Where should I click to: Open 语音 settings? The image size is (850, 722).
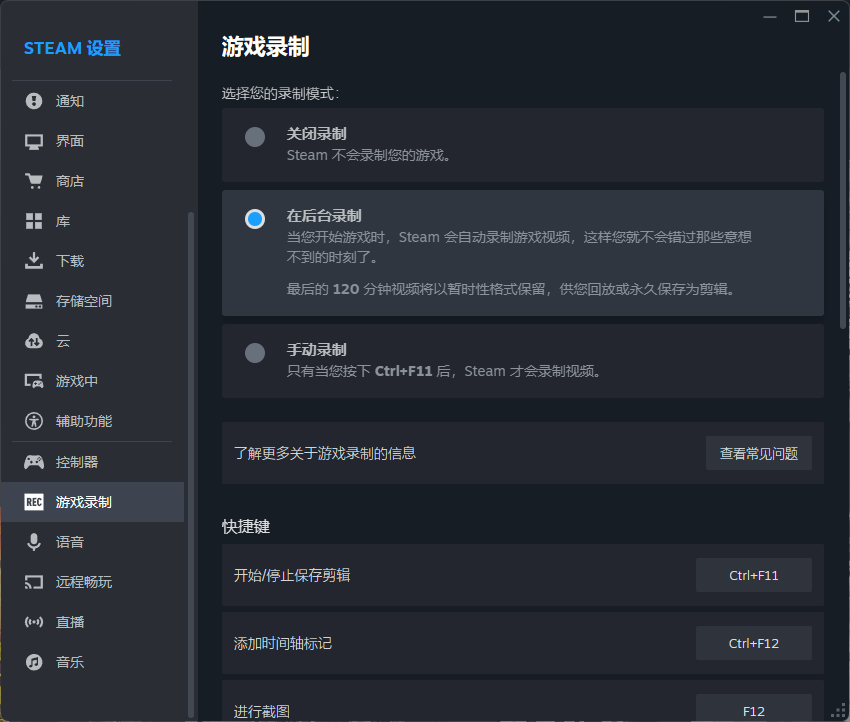(92, 542)
